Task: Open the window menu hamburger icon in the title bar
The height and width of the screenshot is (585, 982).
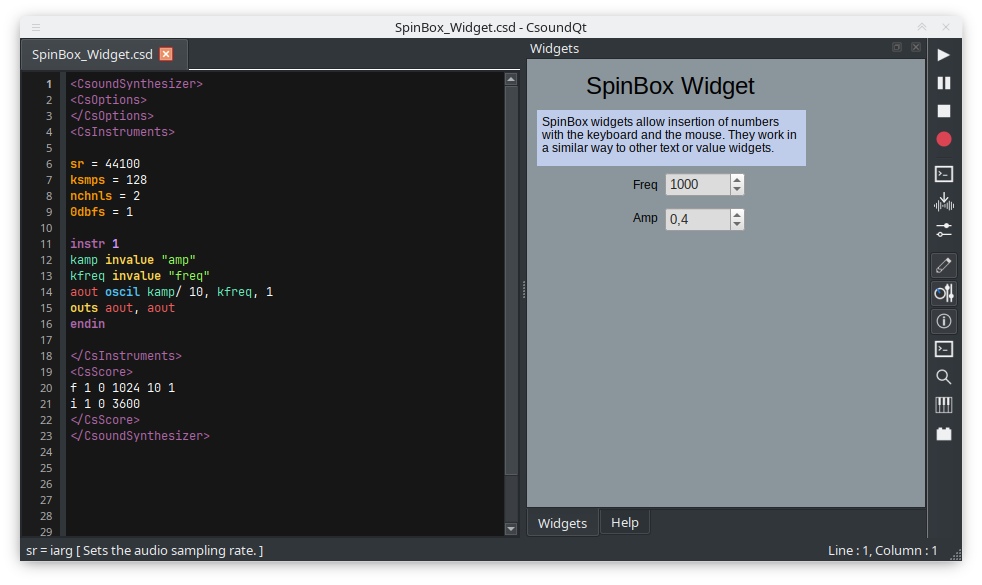Action: click(x=36, y=27)
